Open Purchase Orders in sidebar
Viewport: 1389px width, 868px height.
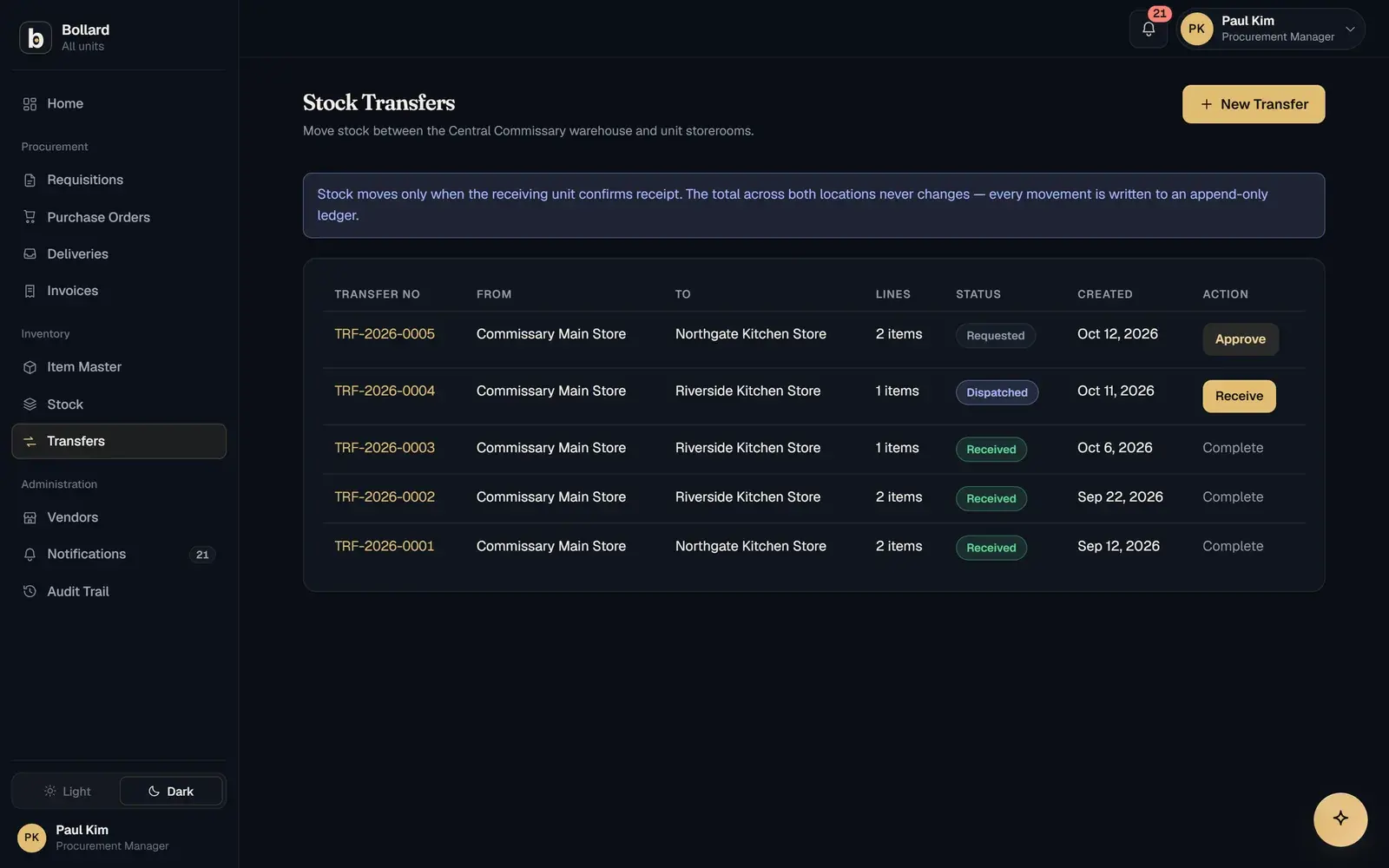pyautogui.click(x=119, y=217)
